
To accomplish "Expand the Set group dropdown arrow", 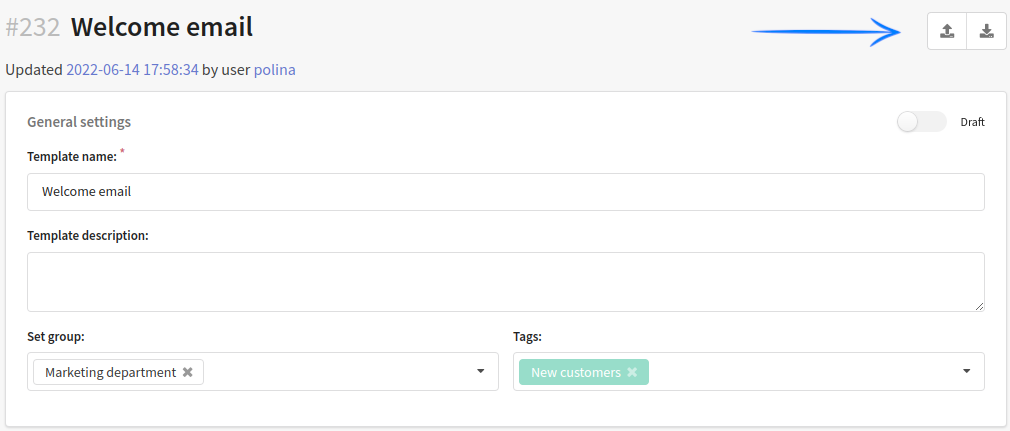I will point(480,371).
